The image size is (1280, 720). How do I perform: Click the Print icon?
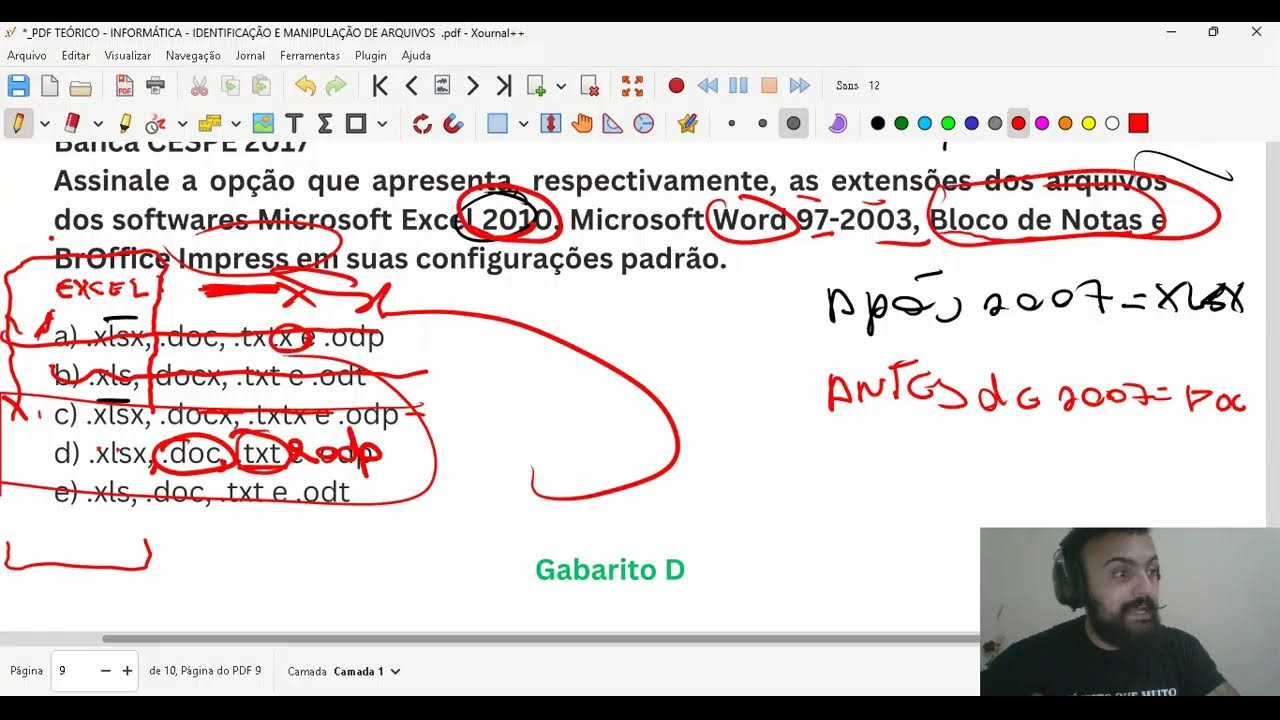point(155,86)
